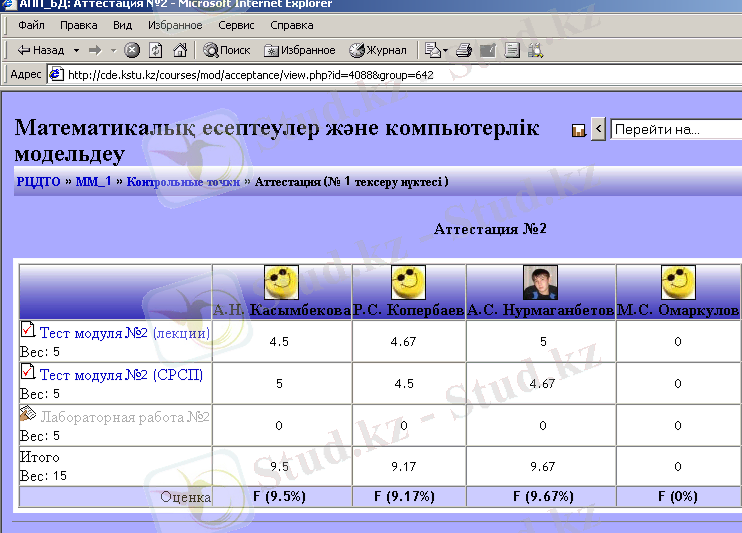Open the Избранное favorites toolbar button
Viewport: 742px width, 533px height.
tap(300, 50)
